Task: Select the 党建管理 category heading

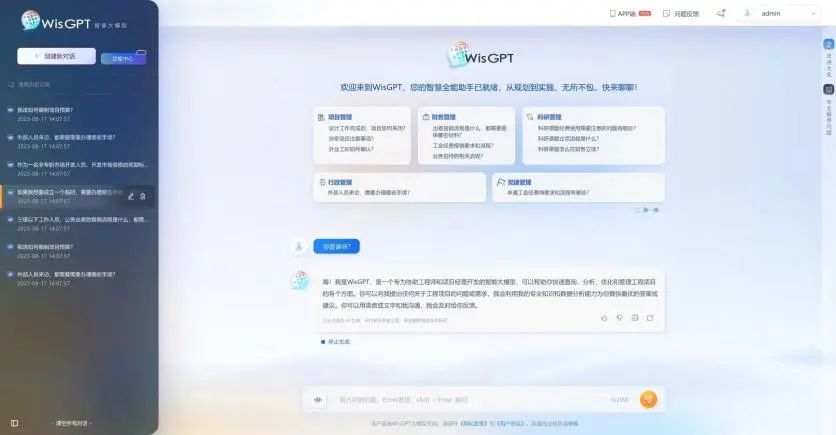Action: 519,182
